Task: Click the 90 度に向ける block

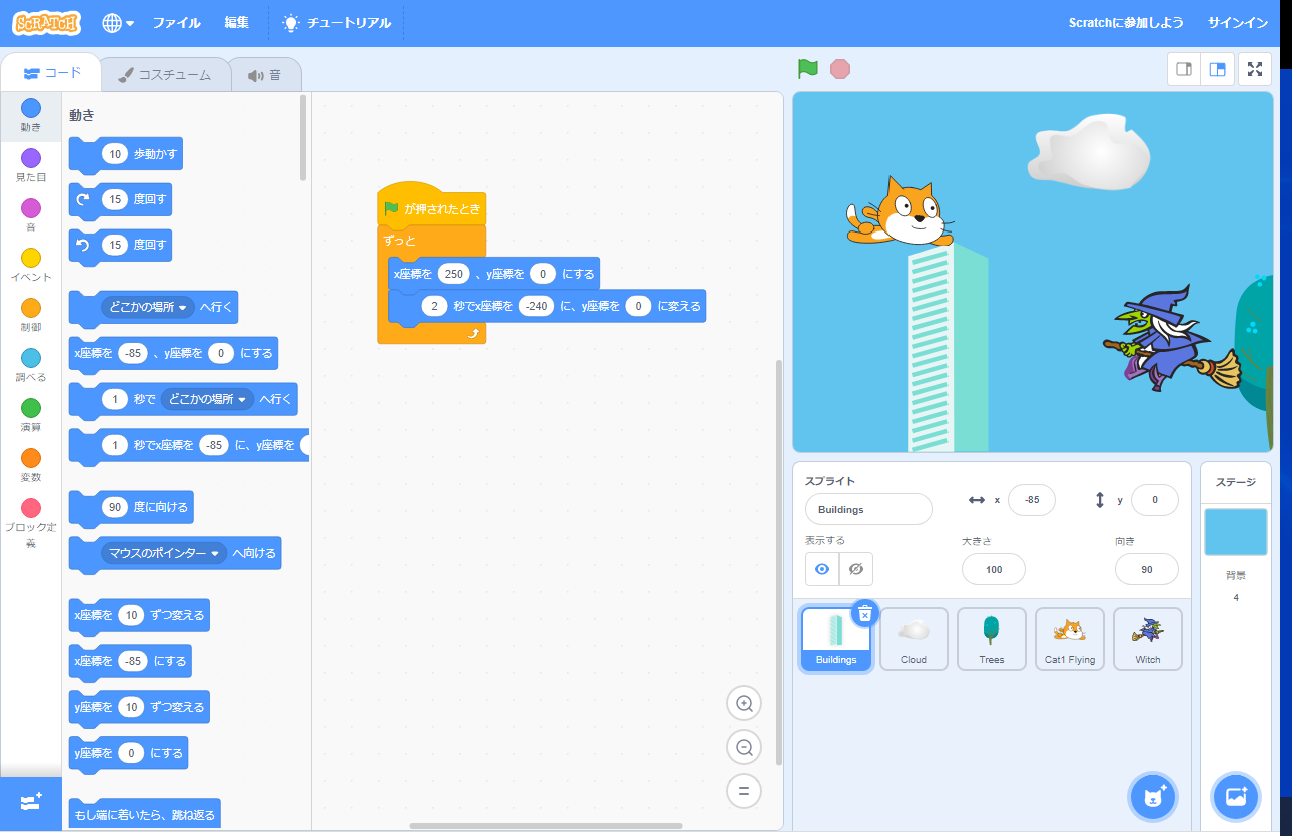Action: point(131,507)
